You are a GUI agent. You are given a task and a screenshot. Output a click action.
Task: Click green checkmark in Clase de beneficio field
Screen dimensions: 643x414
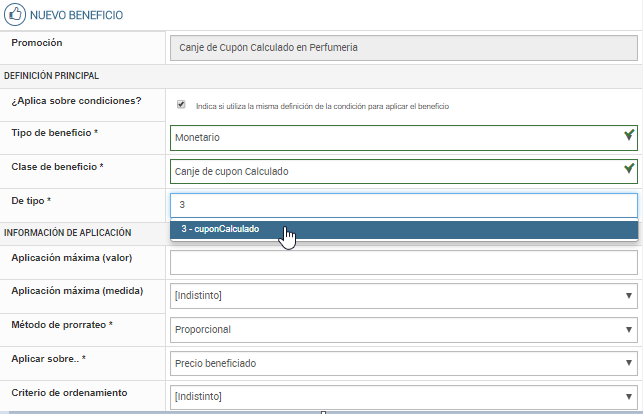(x=628, y=170)
